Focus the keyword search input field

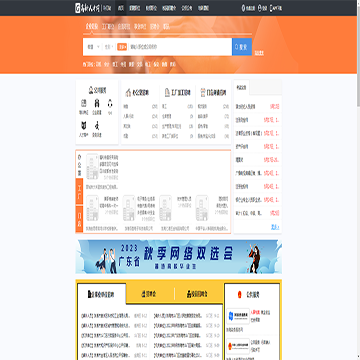point(179,47)
